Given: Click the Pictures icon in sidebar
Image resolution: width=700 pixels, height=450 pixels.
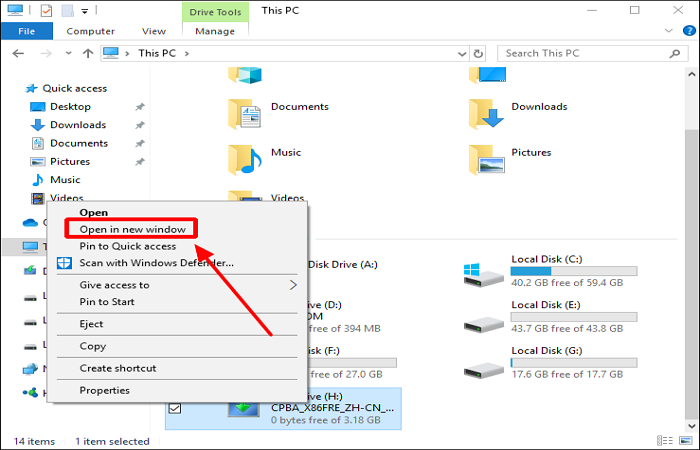Looking at the screenshot, I should point(38,162).
